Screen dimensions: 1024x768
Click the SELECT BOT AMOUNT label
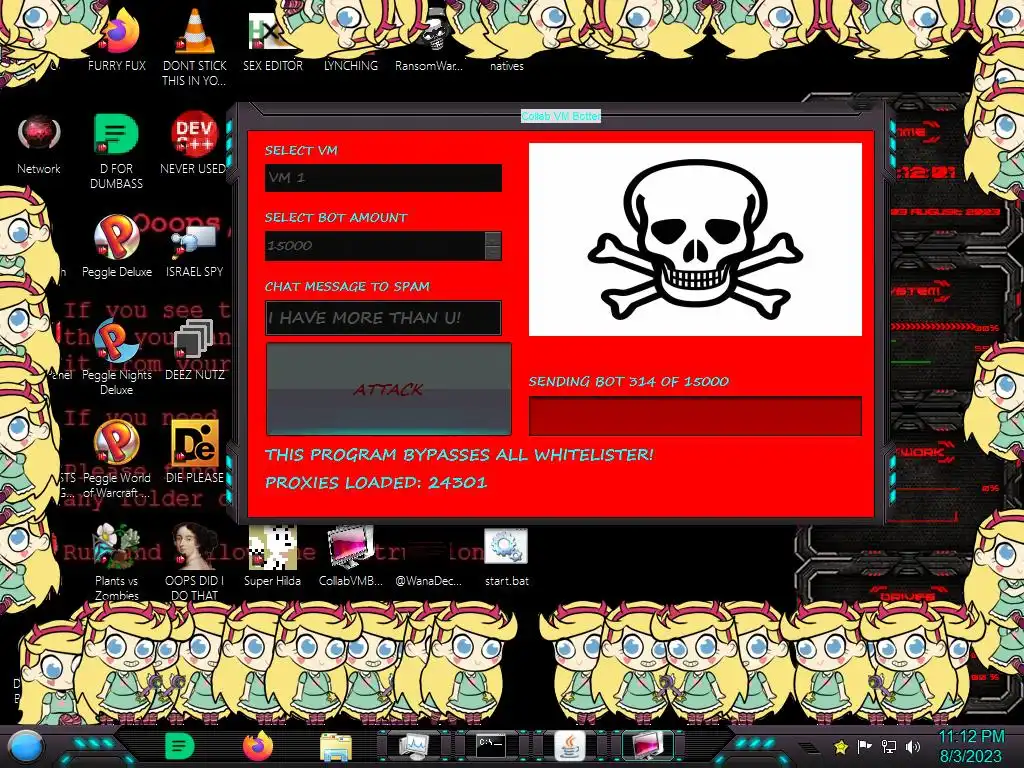point(336,217)
